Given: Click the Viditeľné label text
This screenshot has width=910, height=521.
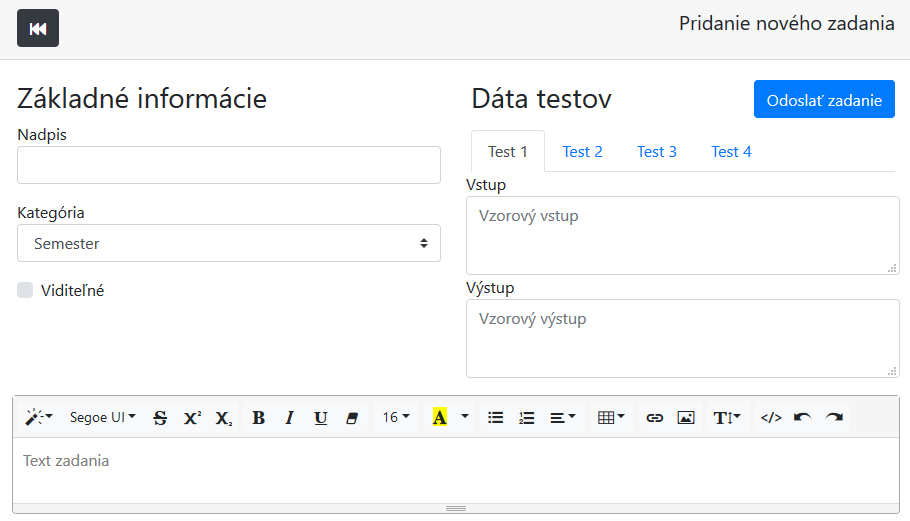Looking at the screenshot, I should (x=73, y=290).
